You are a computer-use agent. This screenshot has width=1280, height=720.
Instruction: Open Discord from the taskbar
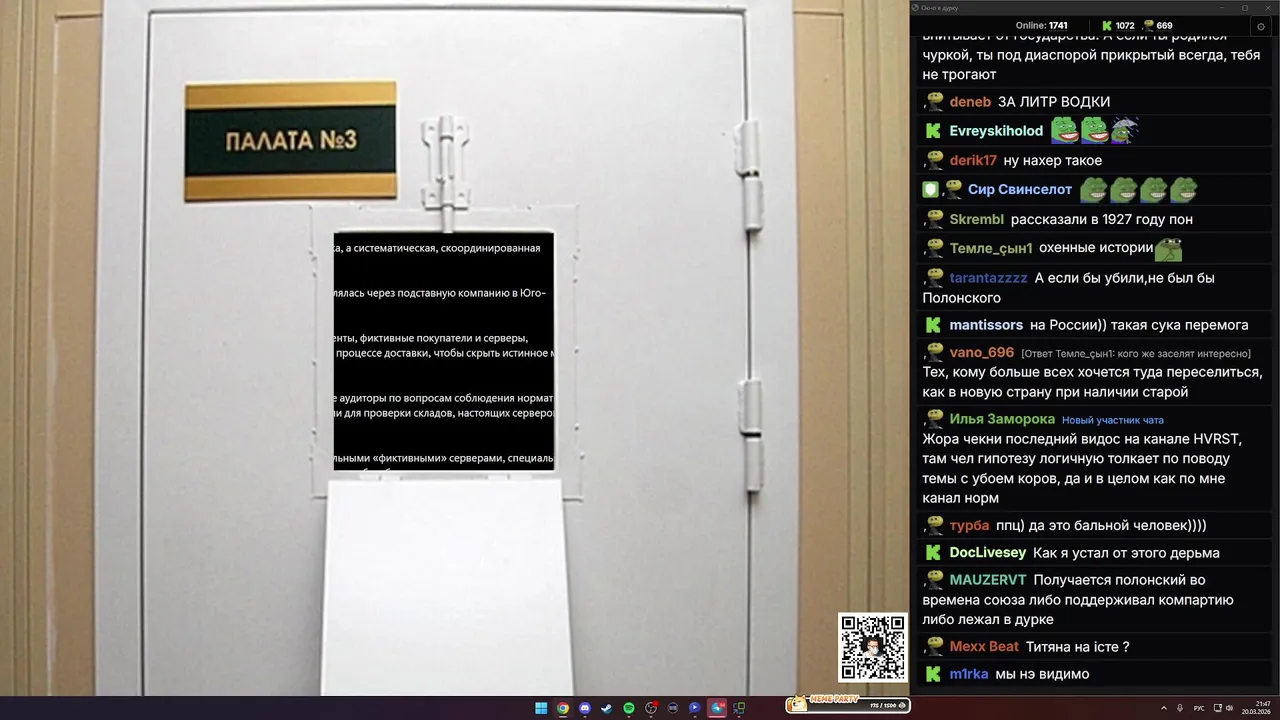pos(585,708)
